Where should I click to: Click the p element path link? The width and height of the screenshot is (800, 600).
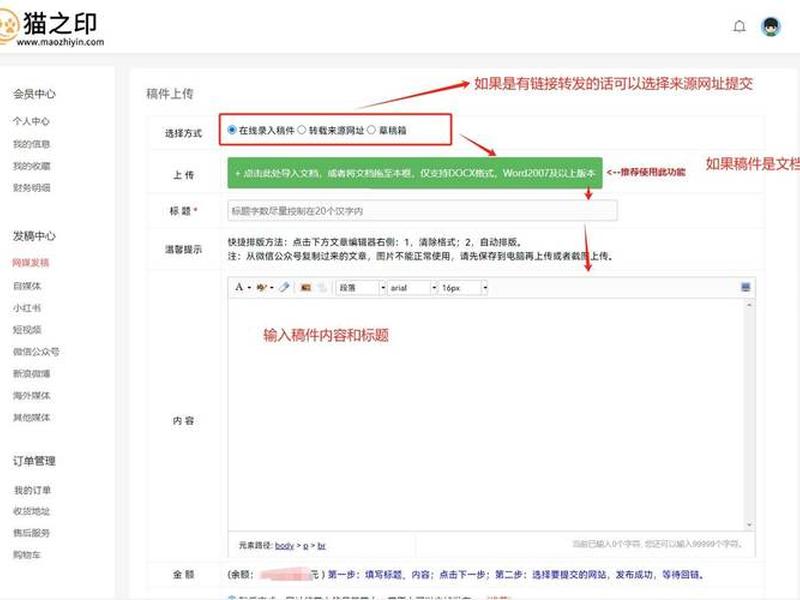[306, 546]
